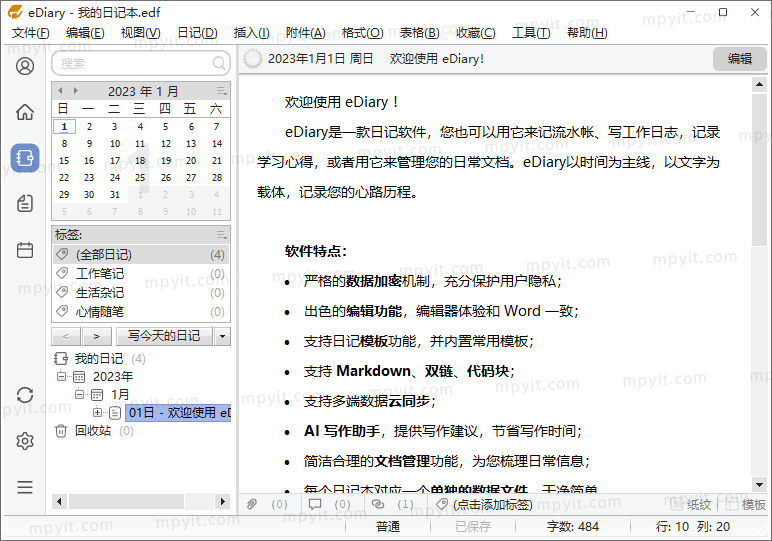772x541 pixels.
Task: Click the cloud sync icon in sidebar
Action: [x=25, y=395]
